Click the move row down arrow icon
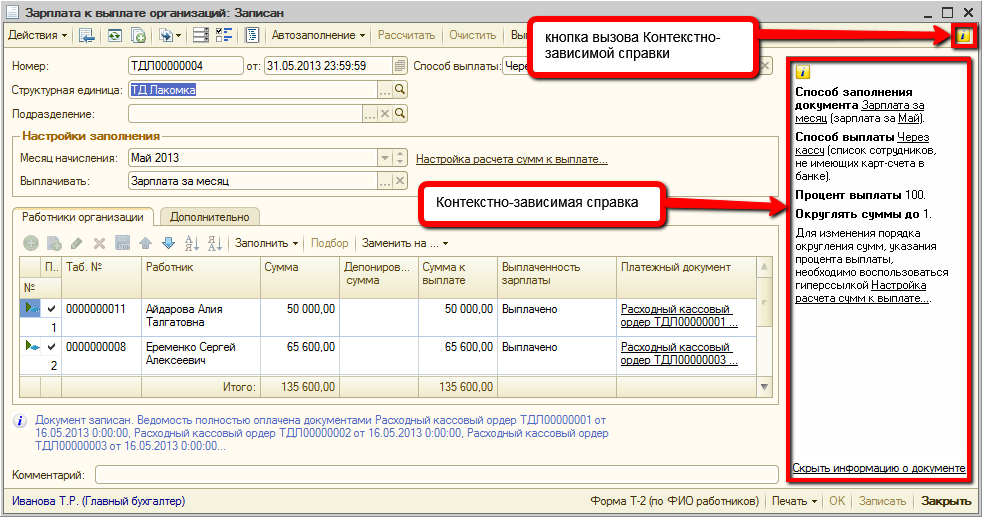 click(x=168, y=243)
